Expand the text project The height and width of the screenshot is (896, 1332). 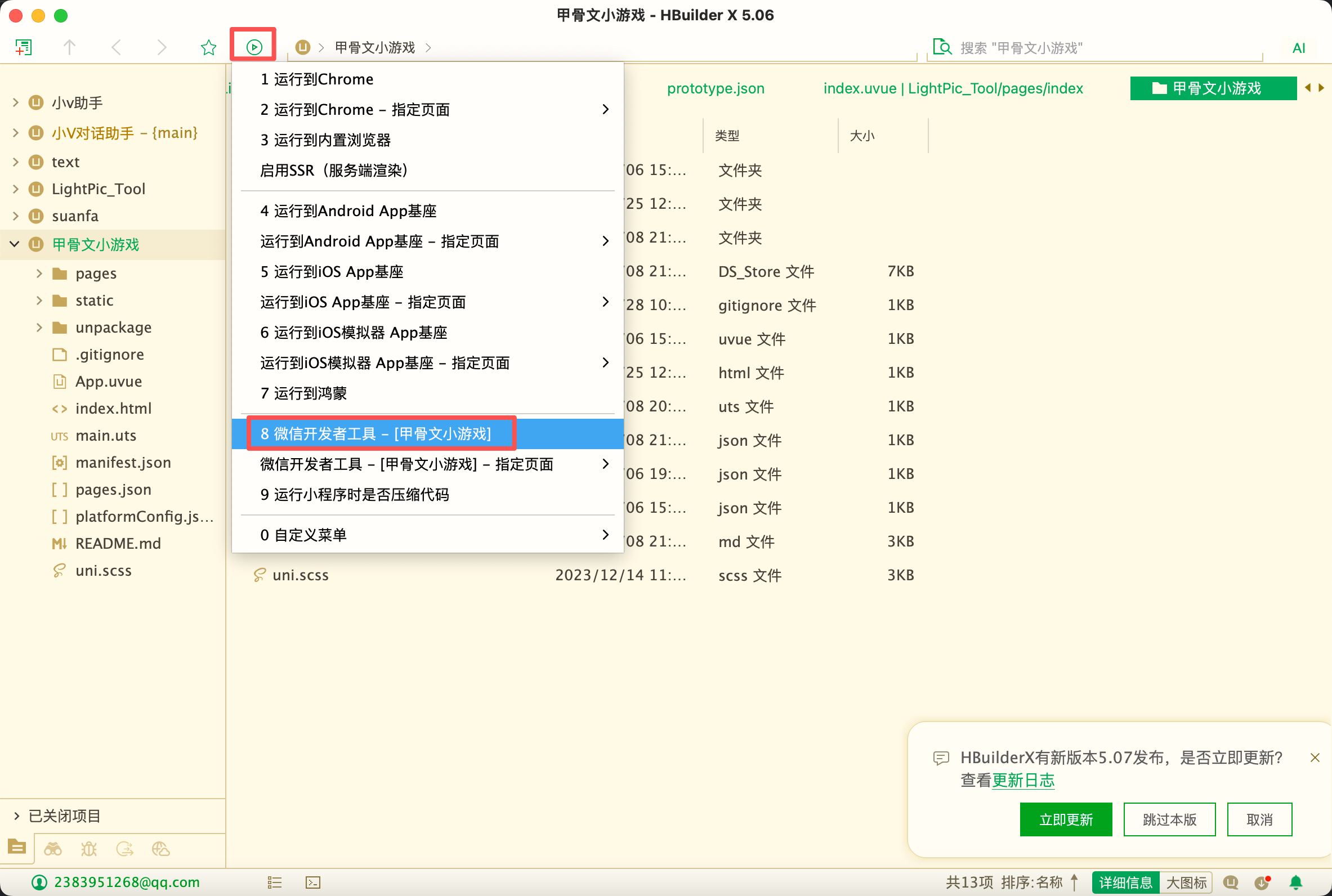coord(15,162)
